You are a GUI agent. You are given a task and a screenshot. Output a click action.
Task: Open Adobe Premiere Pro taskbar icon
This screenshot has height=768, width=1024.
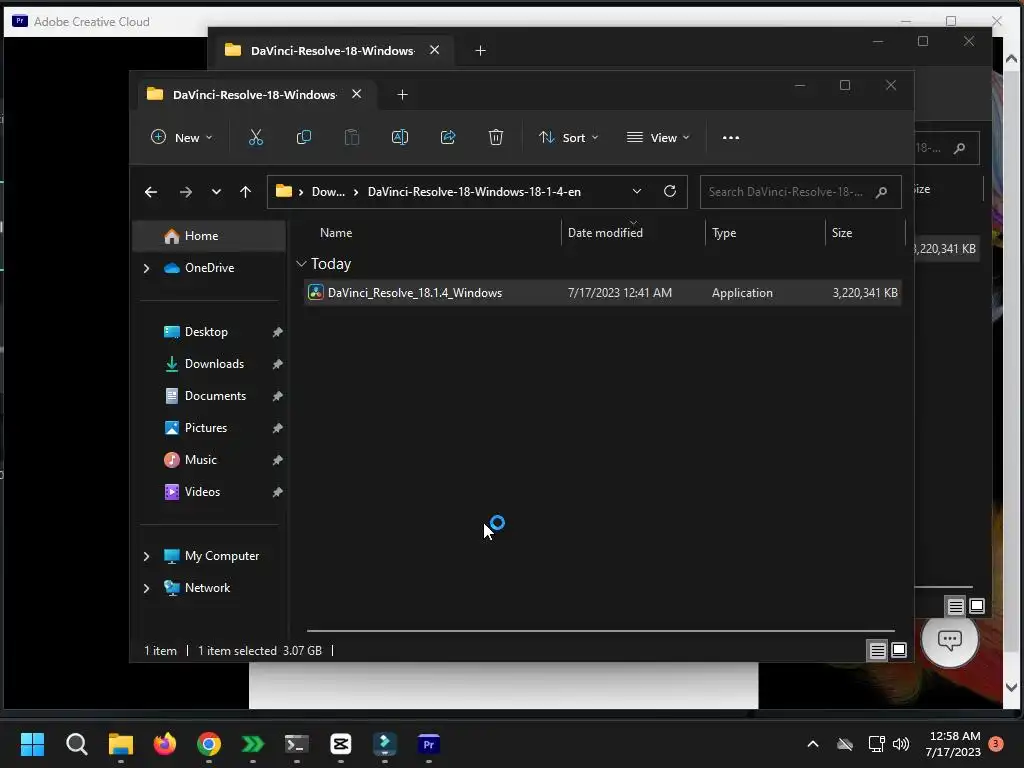click(428, 744)
